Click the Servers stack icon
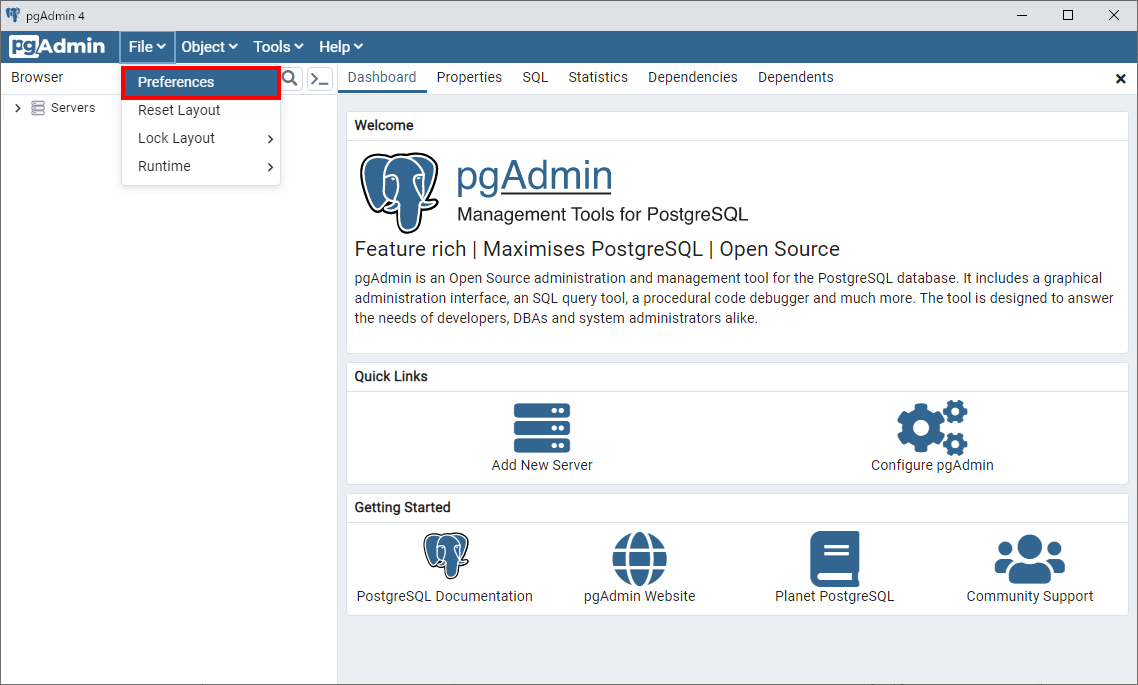 [38, 108]
